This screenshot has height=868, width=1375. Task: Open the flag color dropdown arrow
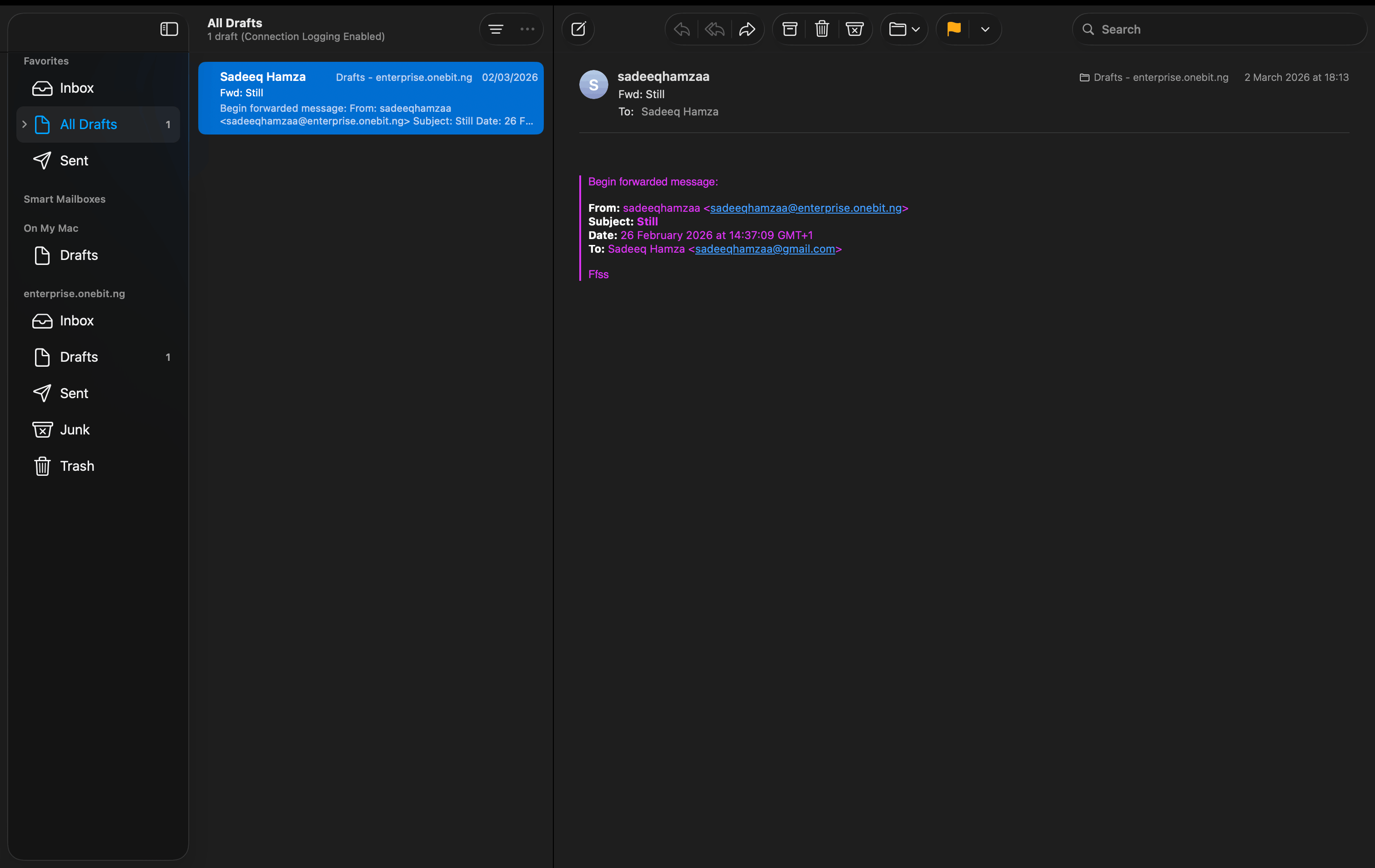(985, 29)
